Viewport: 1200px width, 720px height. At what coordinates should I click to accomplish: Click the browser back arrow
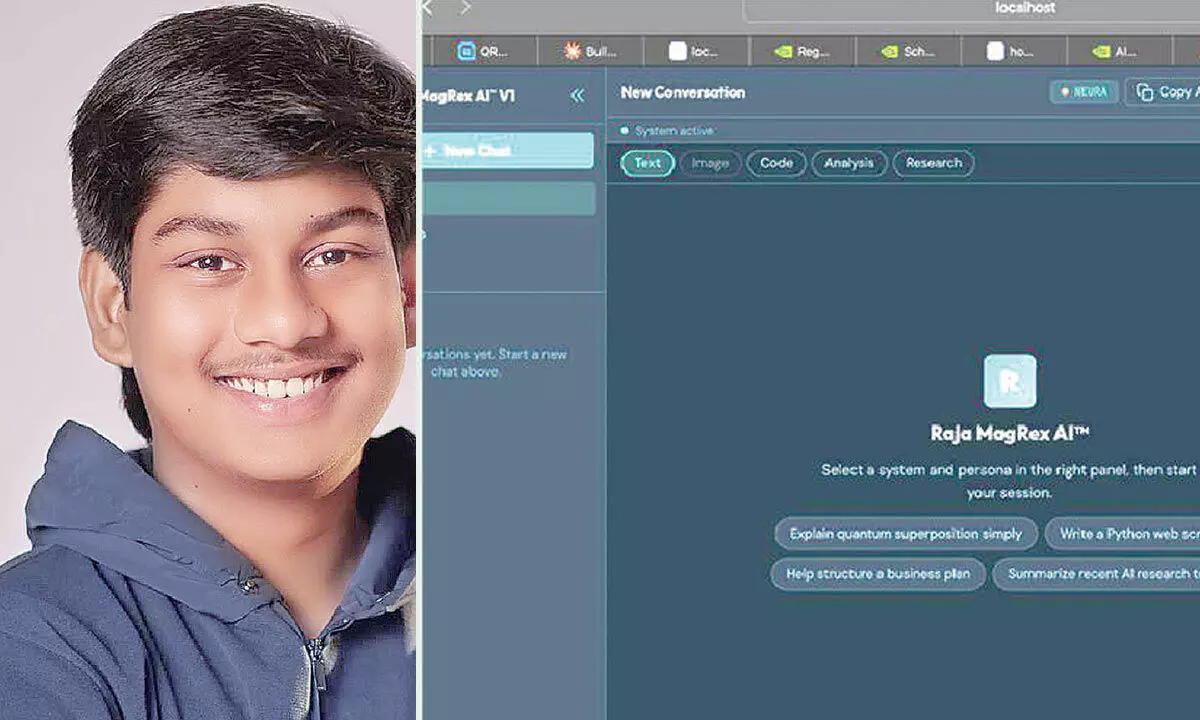tap(427, 8)
